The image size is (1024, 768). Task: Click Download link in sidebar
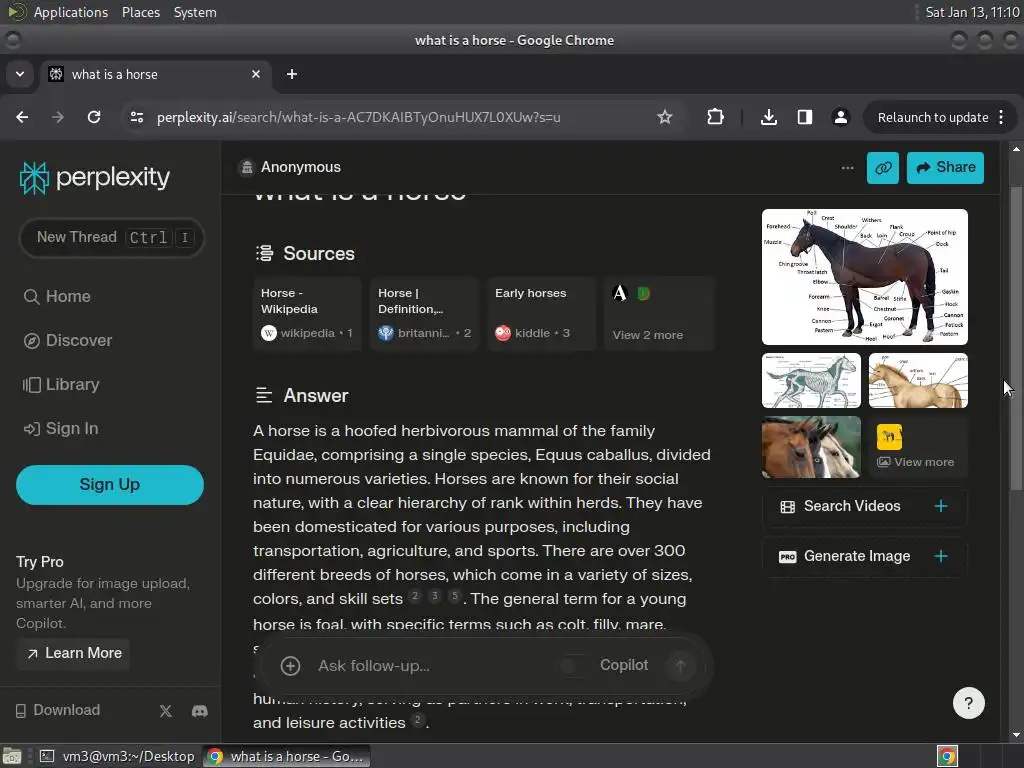(57, 710)
